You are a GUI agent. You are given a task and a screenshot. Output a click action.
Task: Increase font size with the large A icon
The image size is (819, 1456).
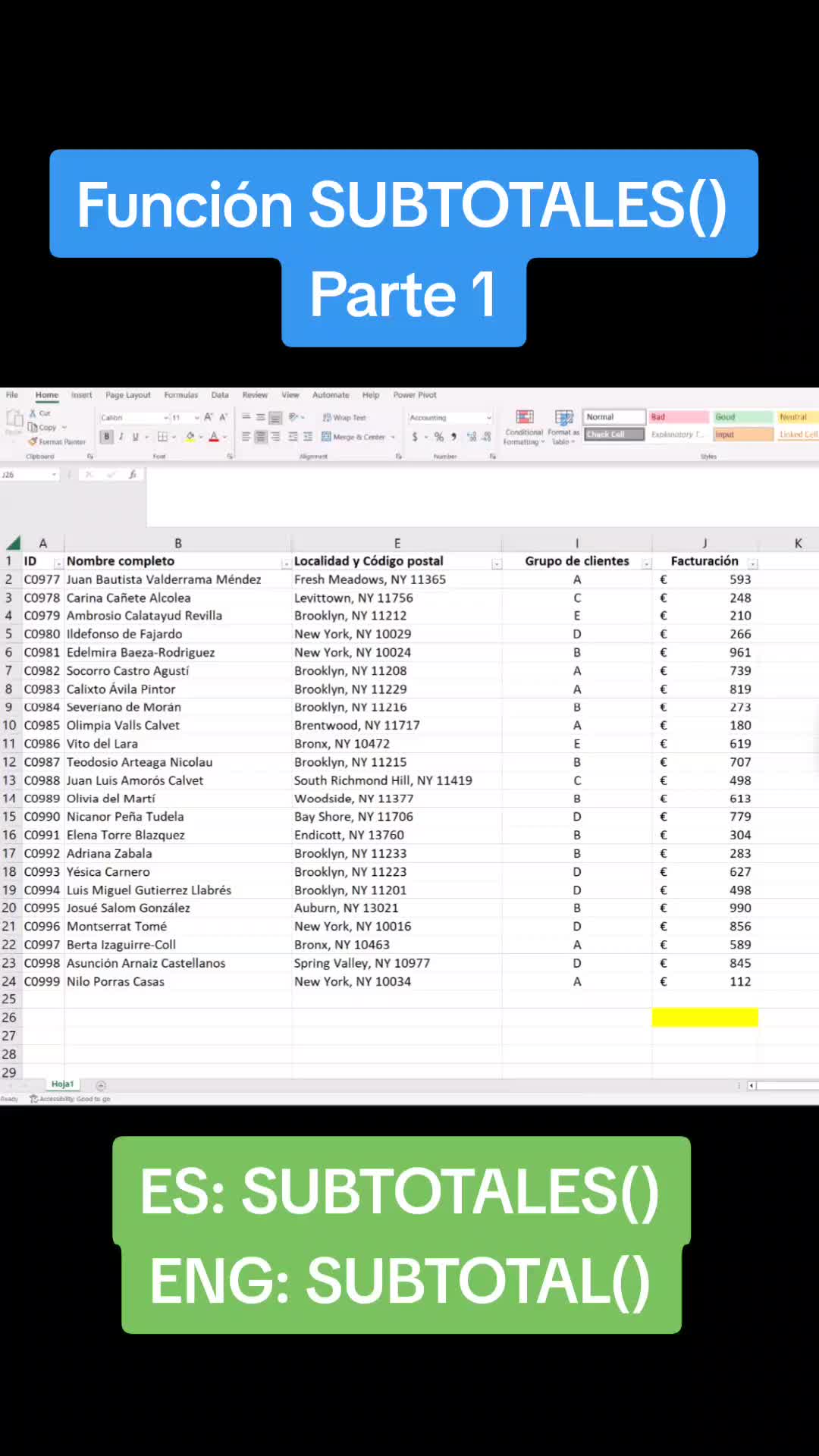(209, 417)
